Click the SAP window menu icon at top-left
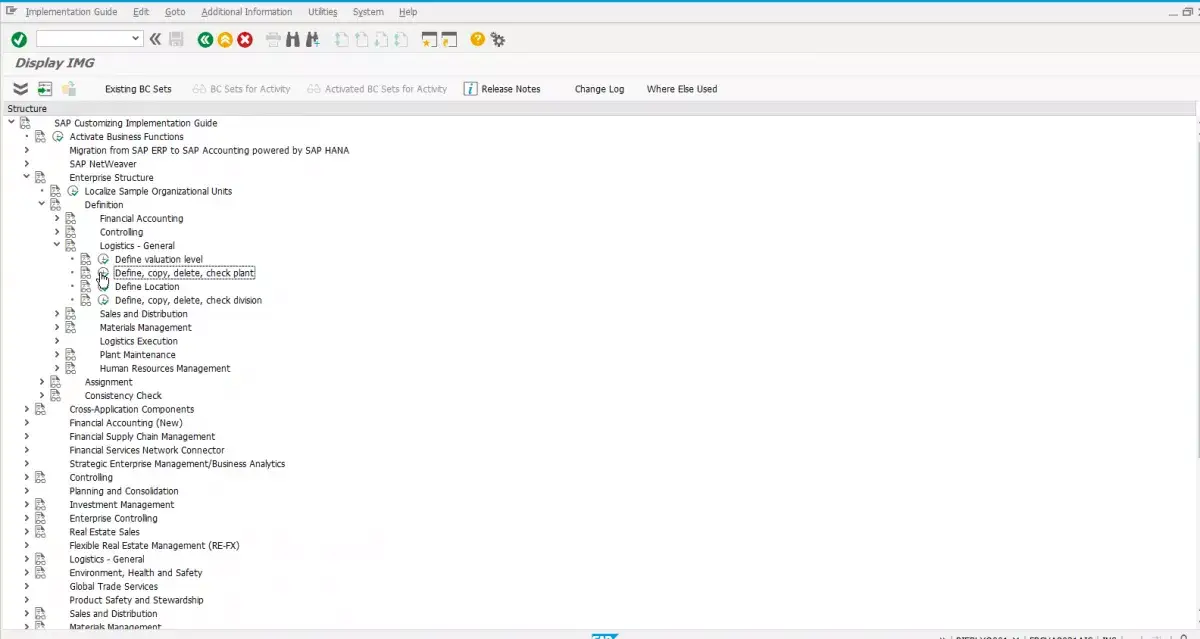Screen dimensions: 1200x639 [x=11, y=11]
